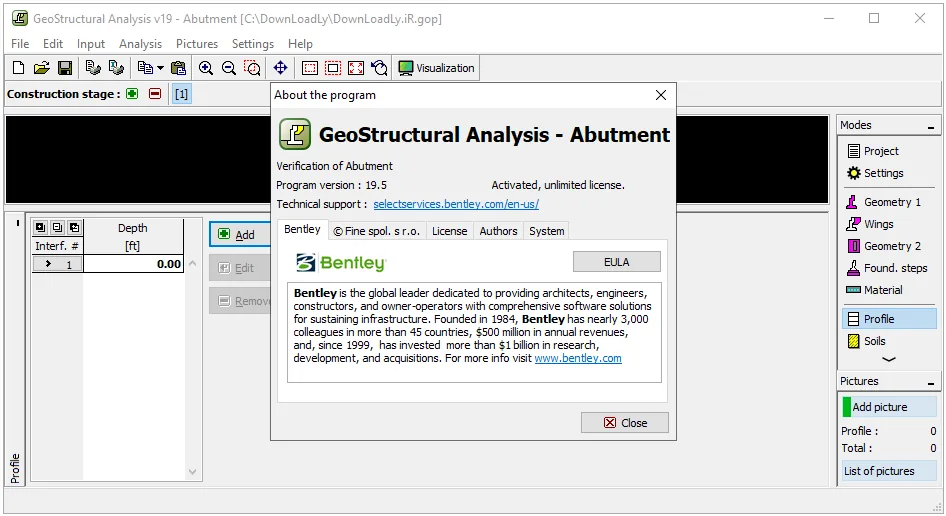Activate the pan move arrows tool

pyautogui.click(x=281, y=68)
